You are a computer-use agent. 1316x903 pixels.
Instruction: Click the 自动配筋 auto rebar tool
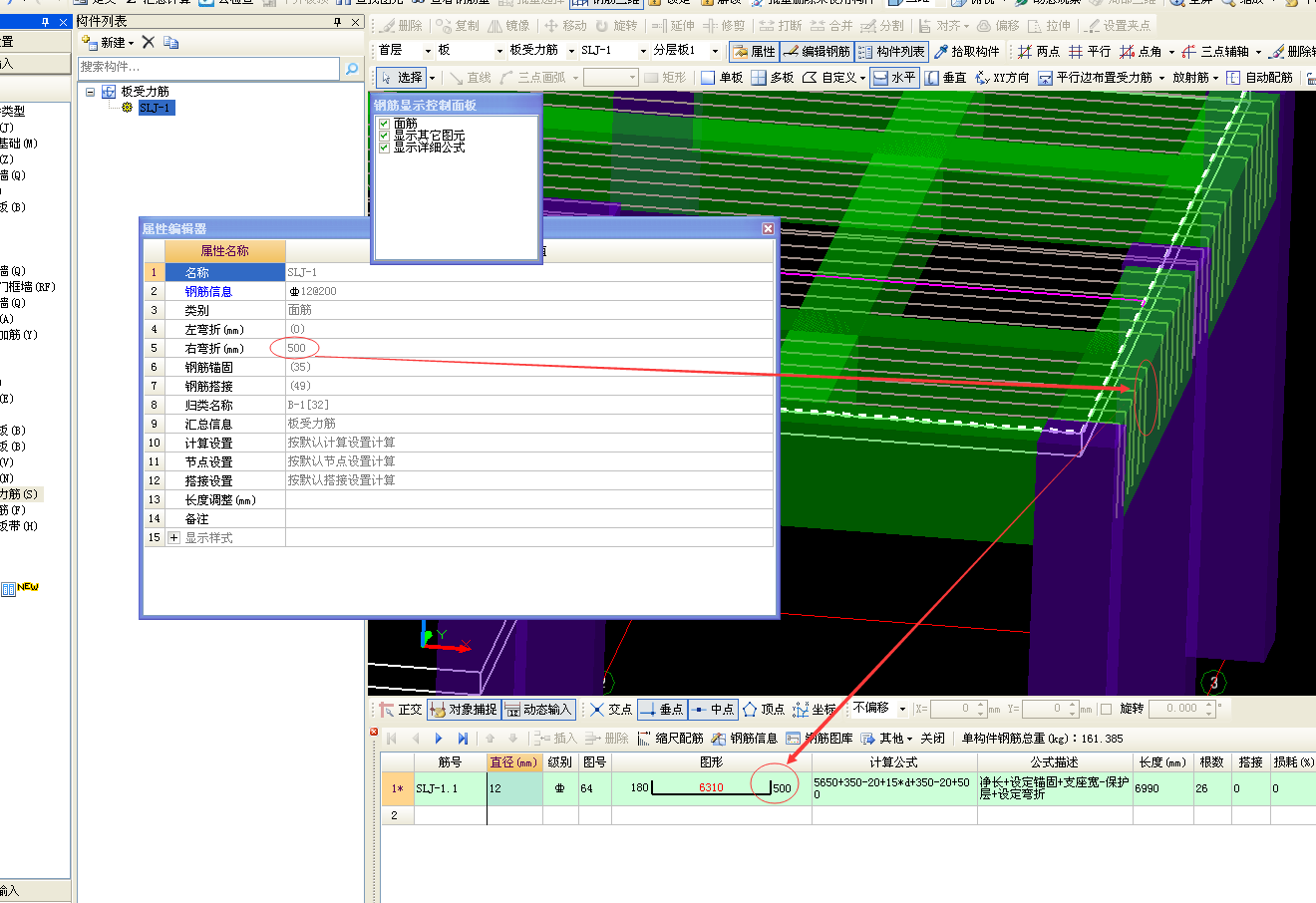[x=1259, y=77]
